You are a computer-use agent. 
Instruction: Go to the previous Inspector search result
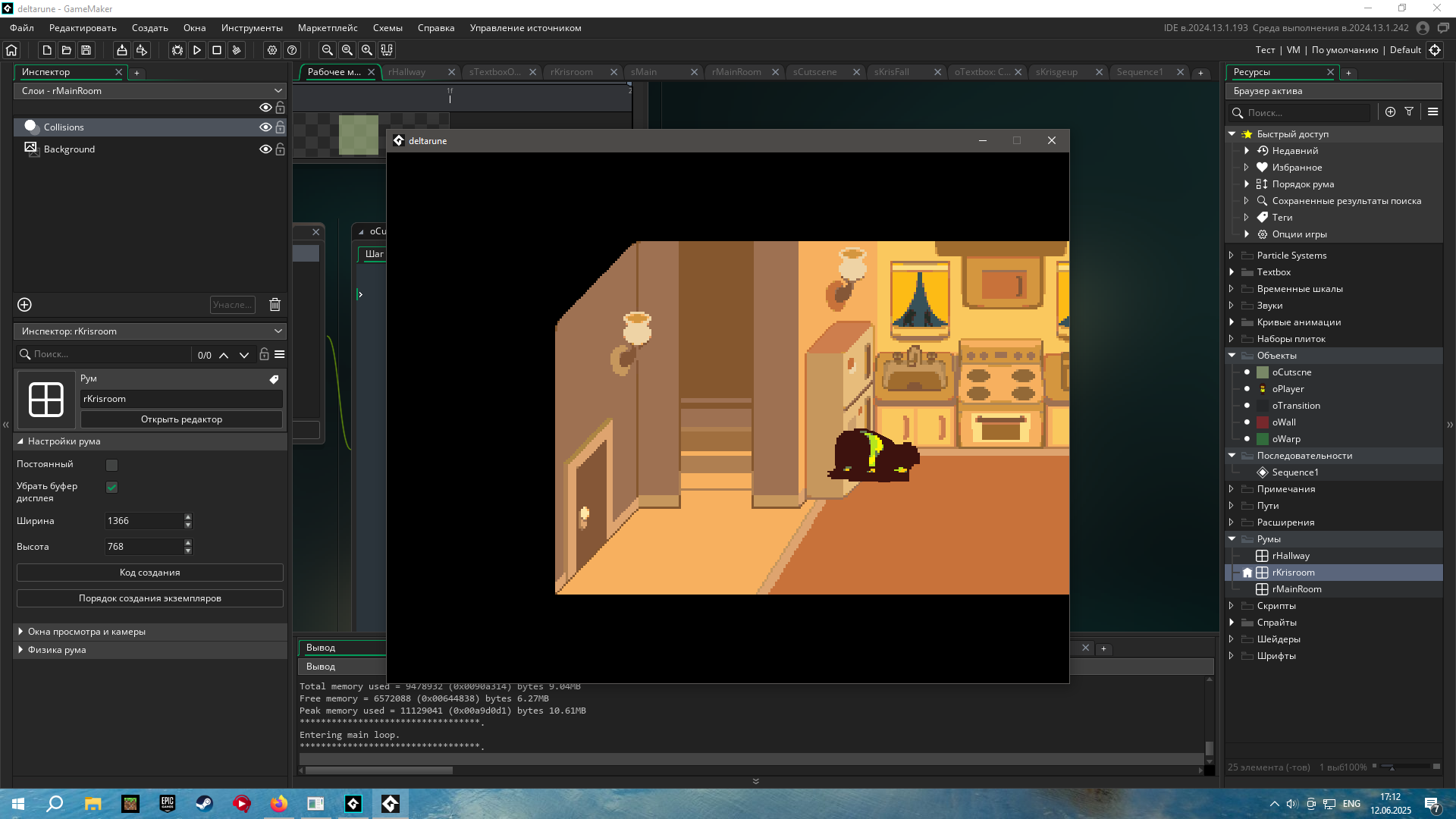tap(224, 355)
